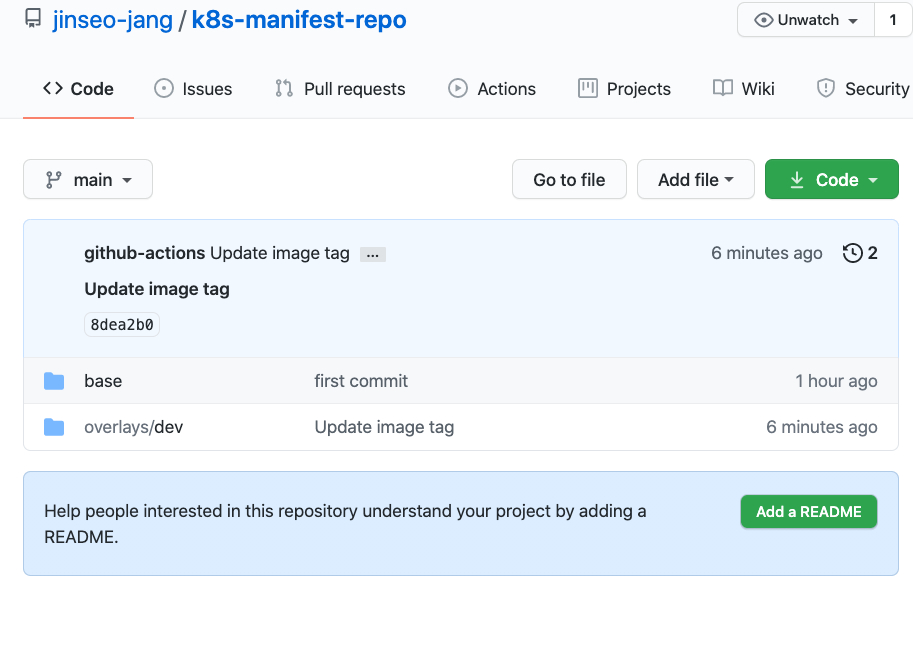Switch to the Wiki tab
913x646 pixels.
pyautogui.click(x=744, y=89)
